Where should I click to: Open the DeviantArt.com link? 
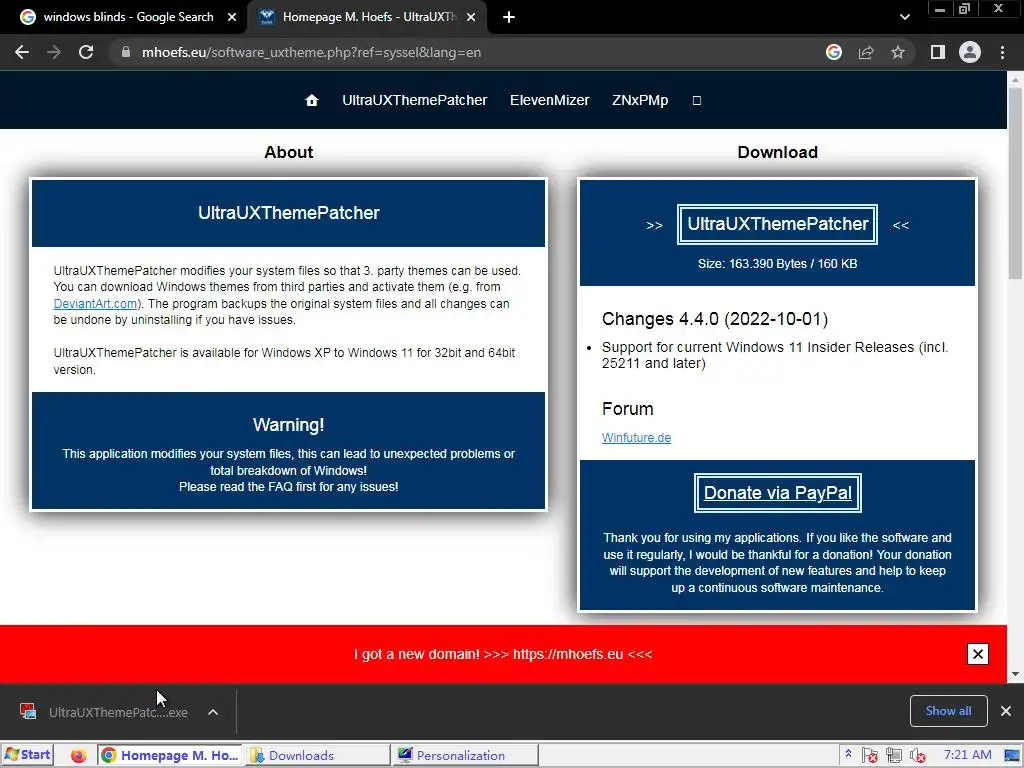[95, 304]
